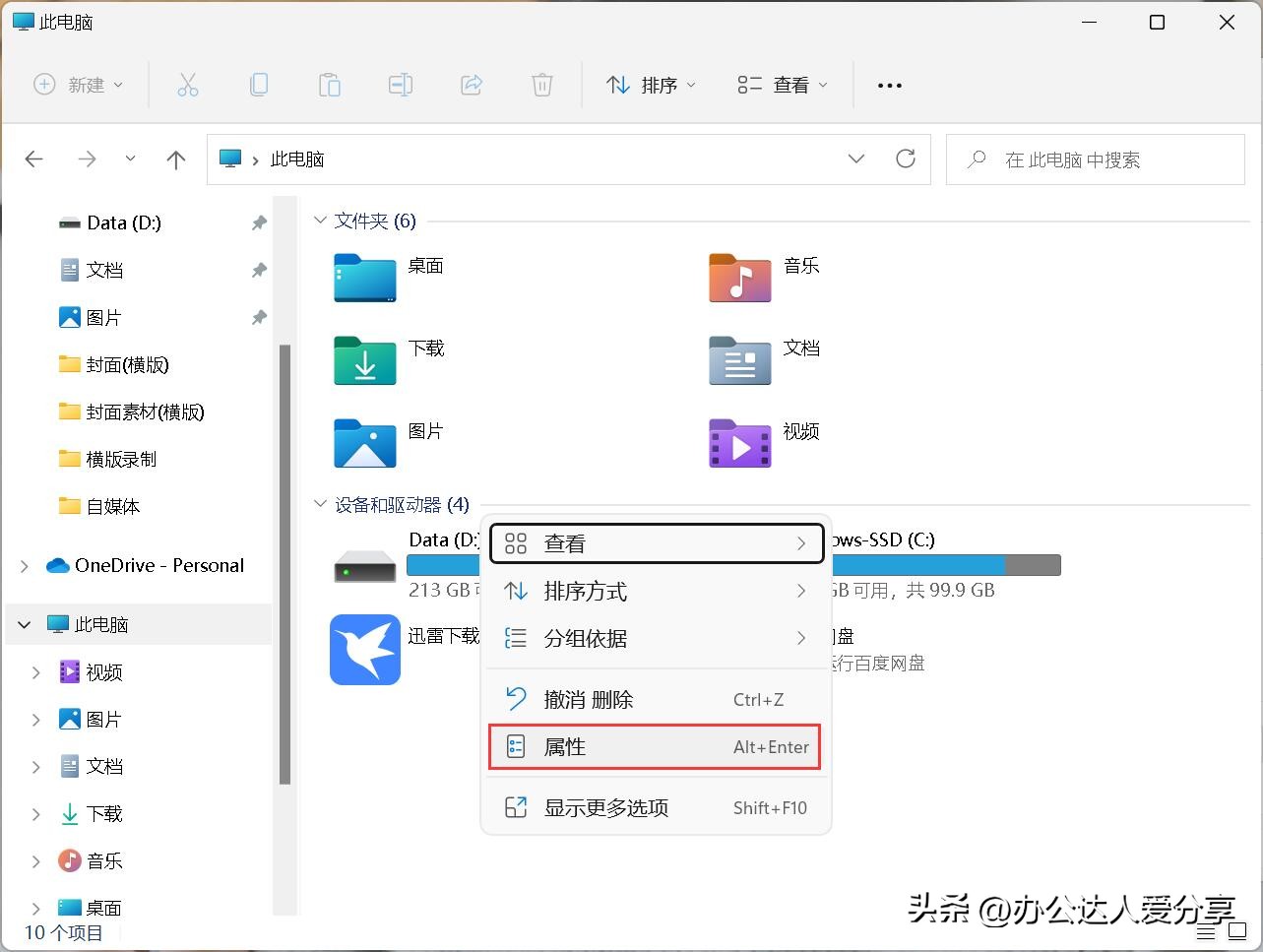
Task: Unpin 文档 from the sidebar
Action: tap(259, 270)
